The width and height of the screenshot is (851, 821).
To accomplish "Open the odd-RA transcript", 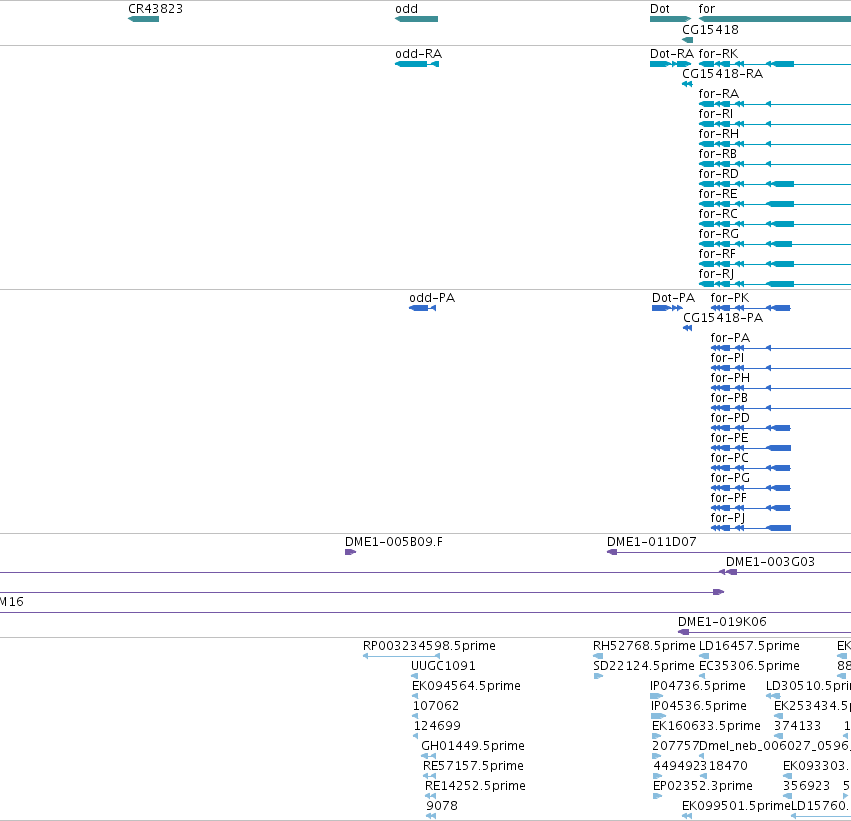I will pos(418,54).
